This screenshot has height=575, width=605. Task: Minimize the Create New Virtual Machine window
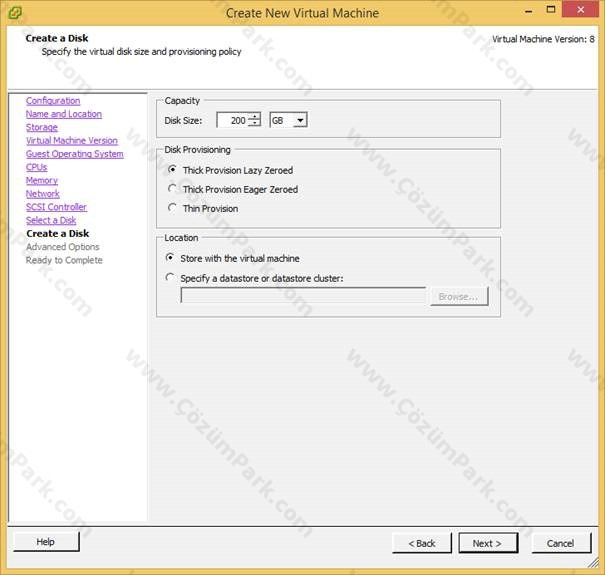(529, 11)
